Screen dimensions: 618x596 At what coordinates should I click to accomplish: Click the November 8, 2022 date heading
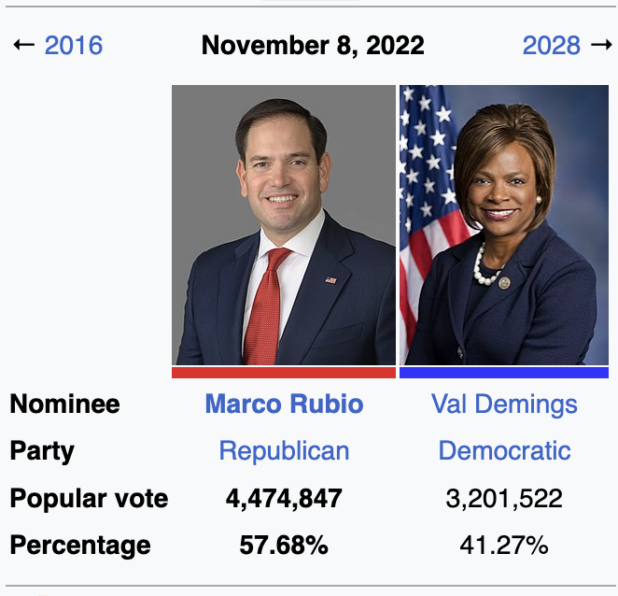point(312,45)
